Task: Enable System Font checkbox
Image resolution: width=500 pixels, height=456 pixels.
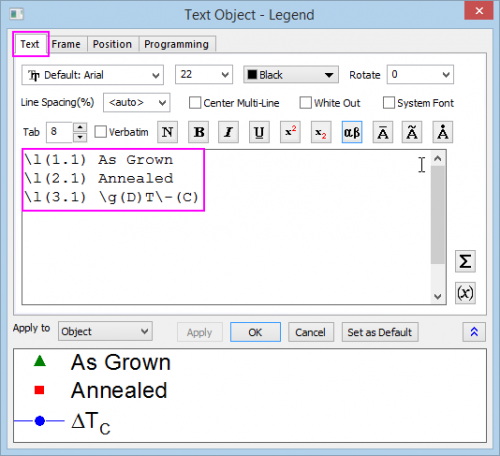Action: click(x=389, y=103)
